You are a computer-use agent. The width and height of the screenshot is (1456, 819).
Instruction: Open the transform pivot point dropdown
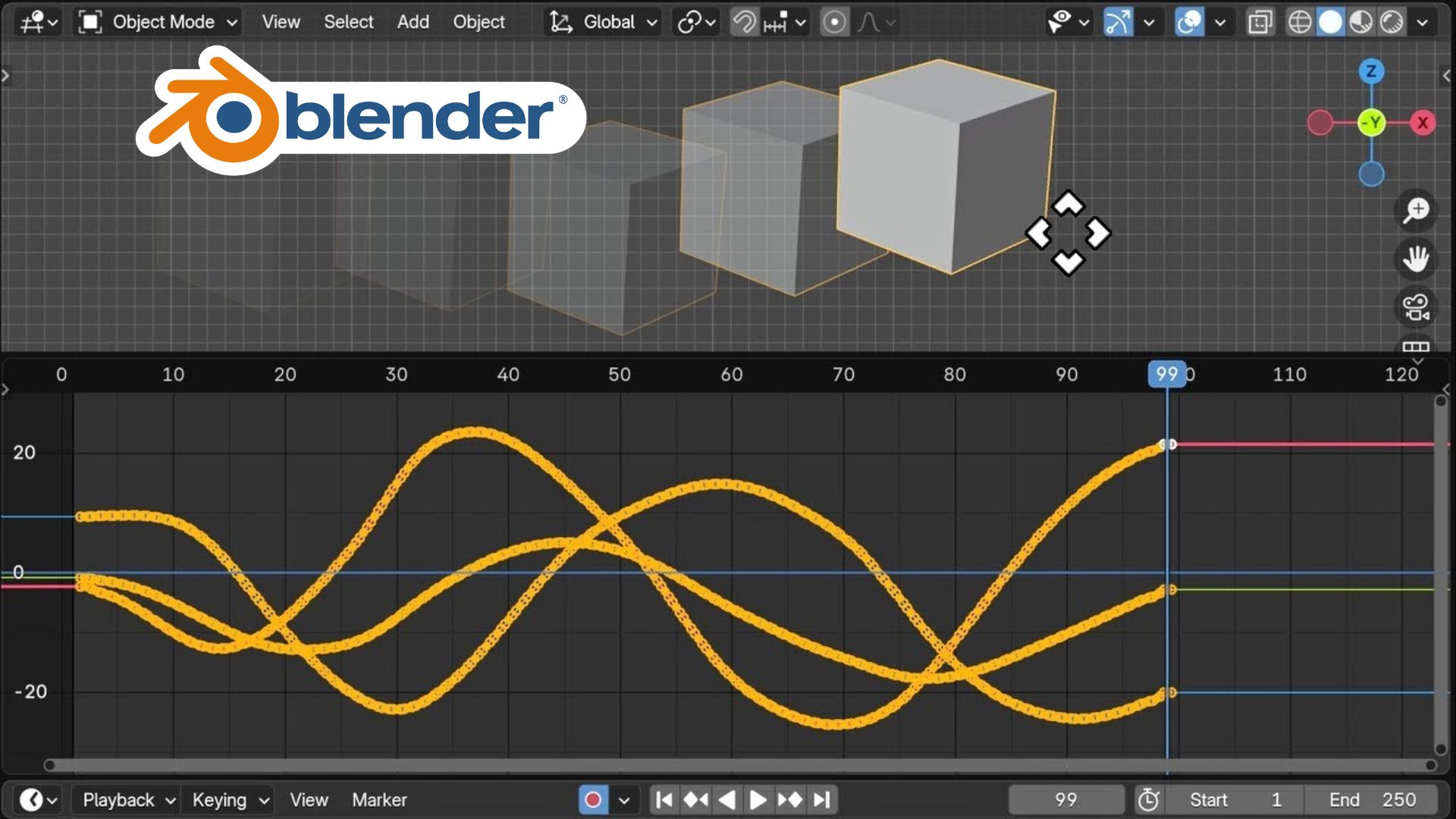point(696,22)
